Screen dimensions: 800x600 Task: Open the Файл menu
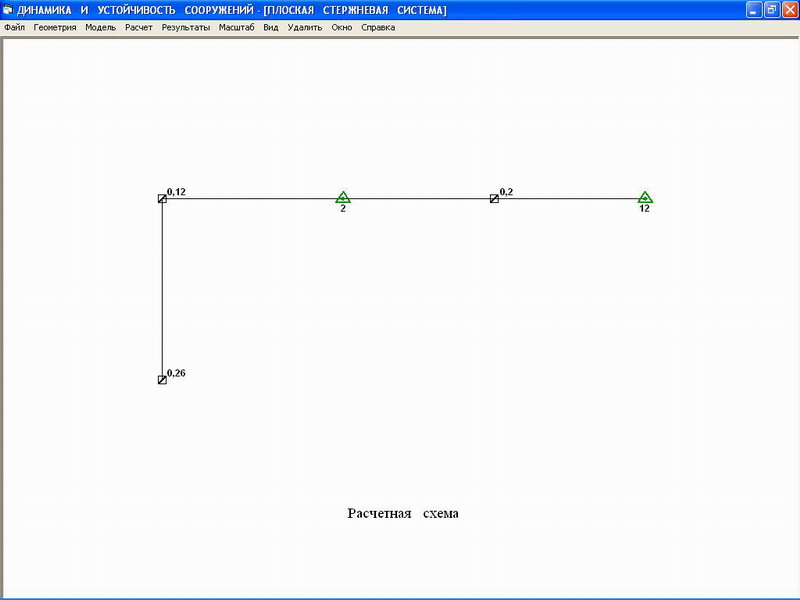coord(14,28)
